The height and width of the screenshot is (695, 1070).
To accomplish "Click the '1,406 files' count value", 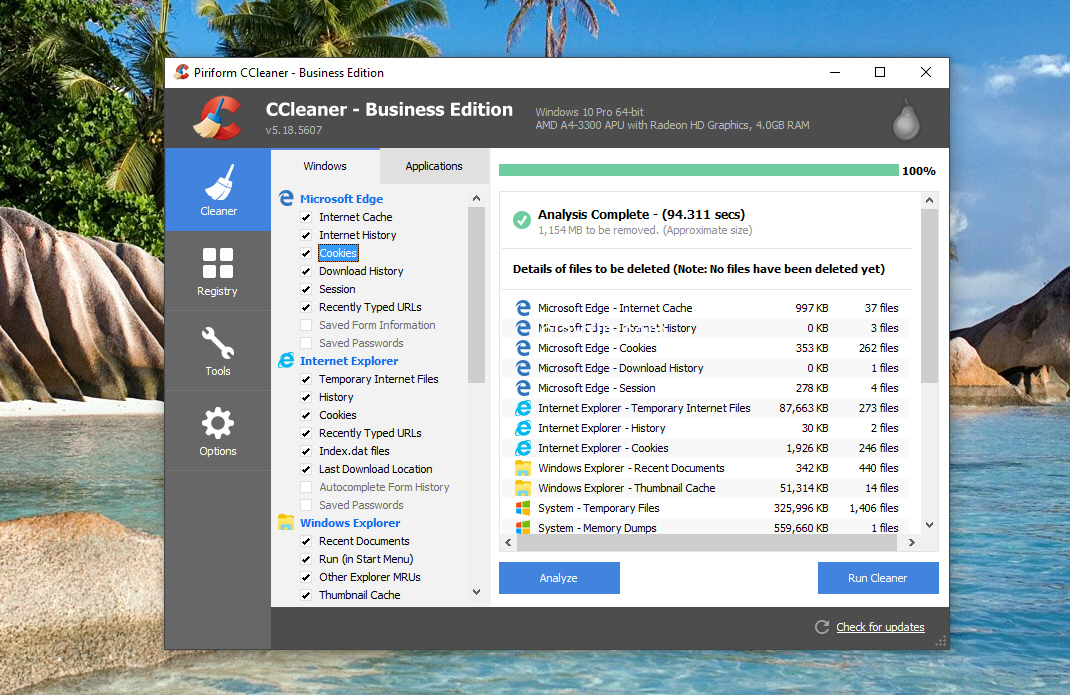I will [x=873, y=508].
